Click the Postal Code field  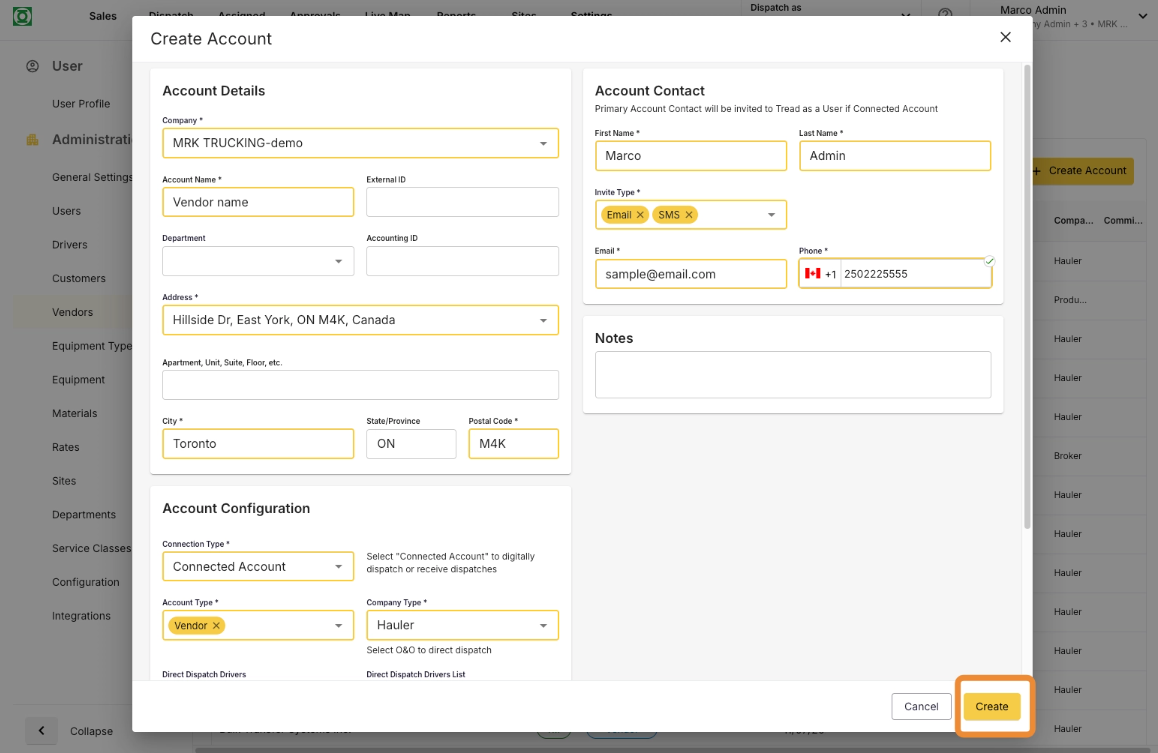513,444
